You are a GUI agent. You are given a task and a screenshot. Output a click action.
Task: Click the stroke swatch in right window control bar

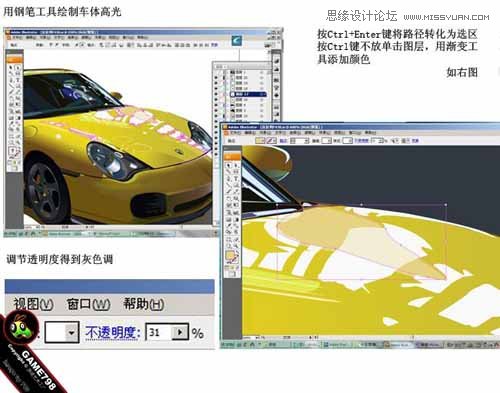(x=272, y=141)
